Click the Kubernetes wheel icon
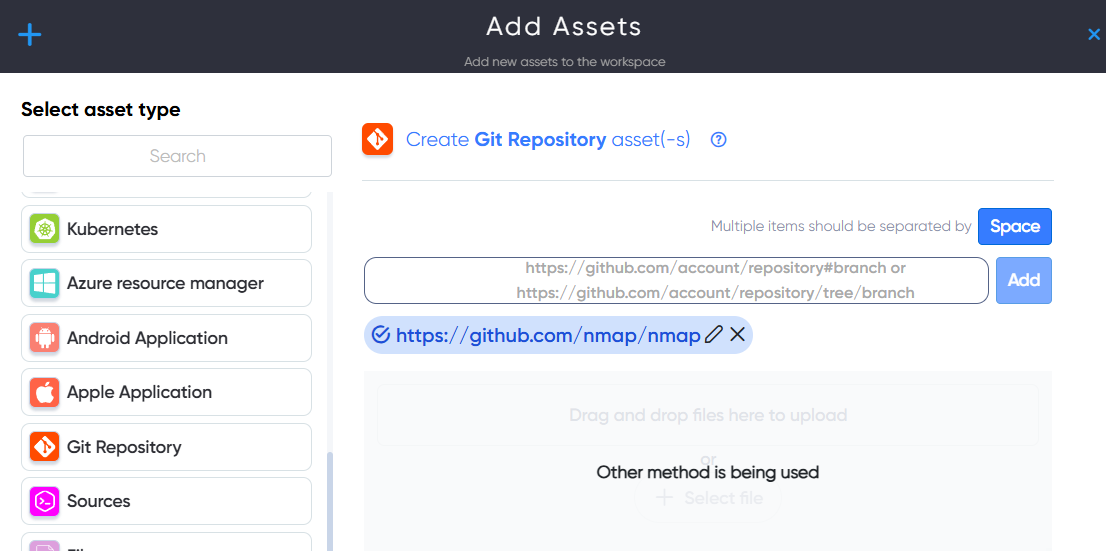Screen dimensions: 1106x551 [x=44, y=229]
